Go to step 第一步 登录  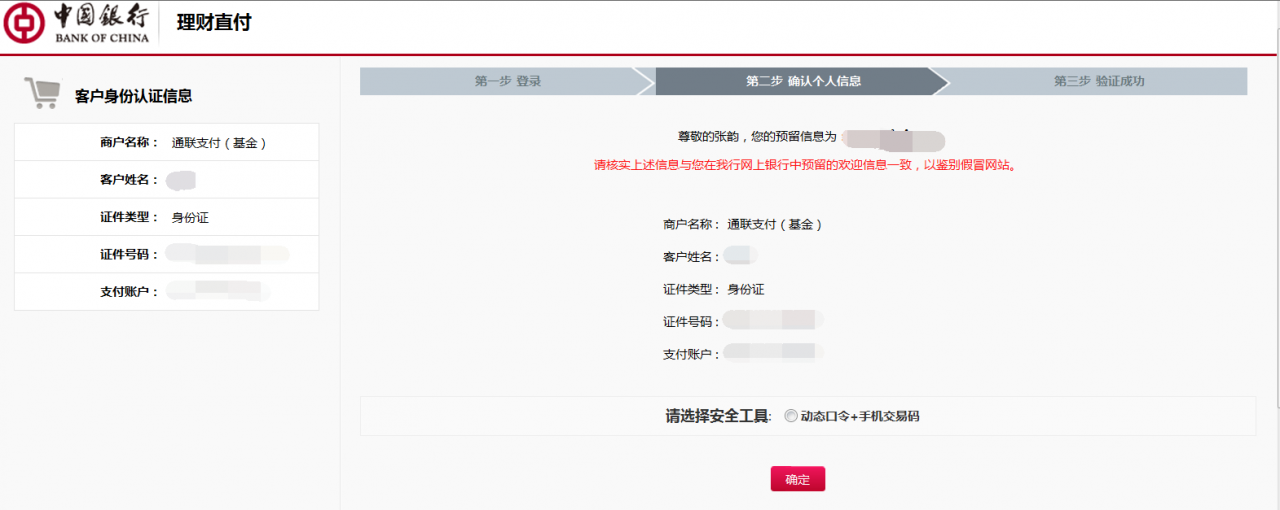coord(507,81)
